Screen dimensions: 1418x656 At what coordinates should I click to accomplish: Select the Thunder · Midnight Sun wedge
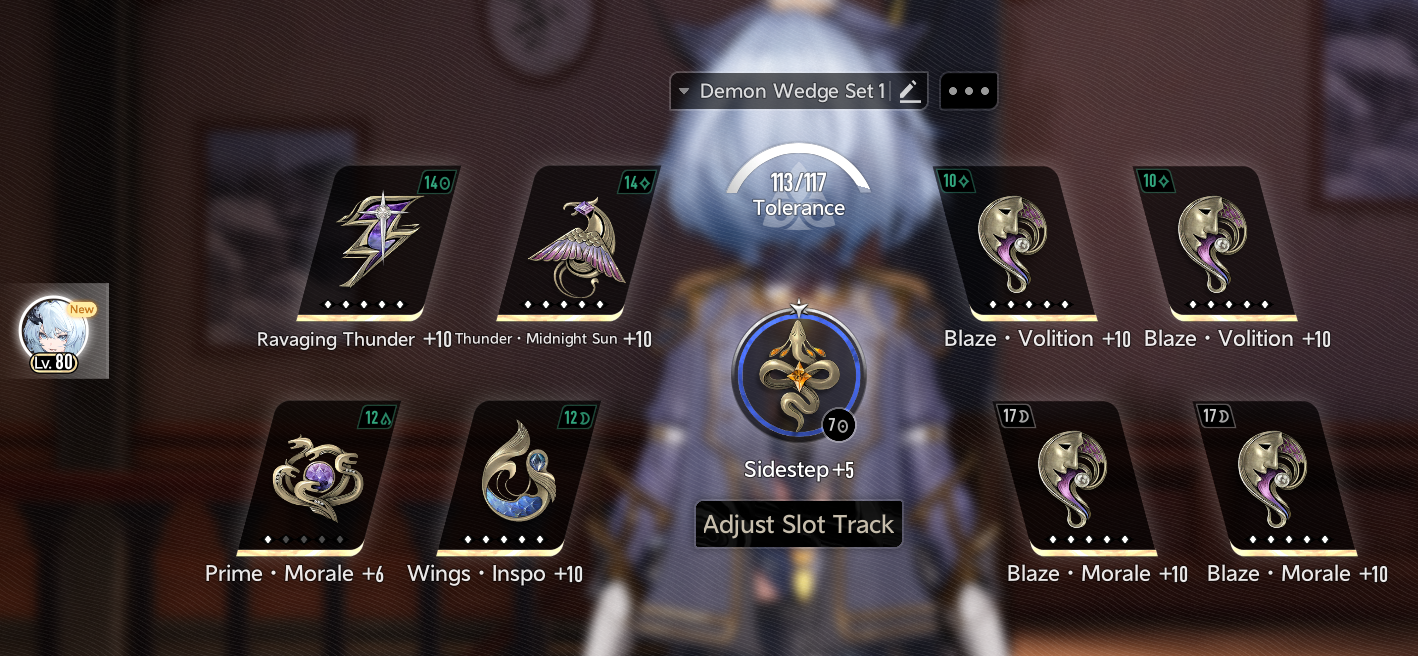pyautogui.click(x=580, y=243)
